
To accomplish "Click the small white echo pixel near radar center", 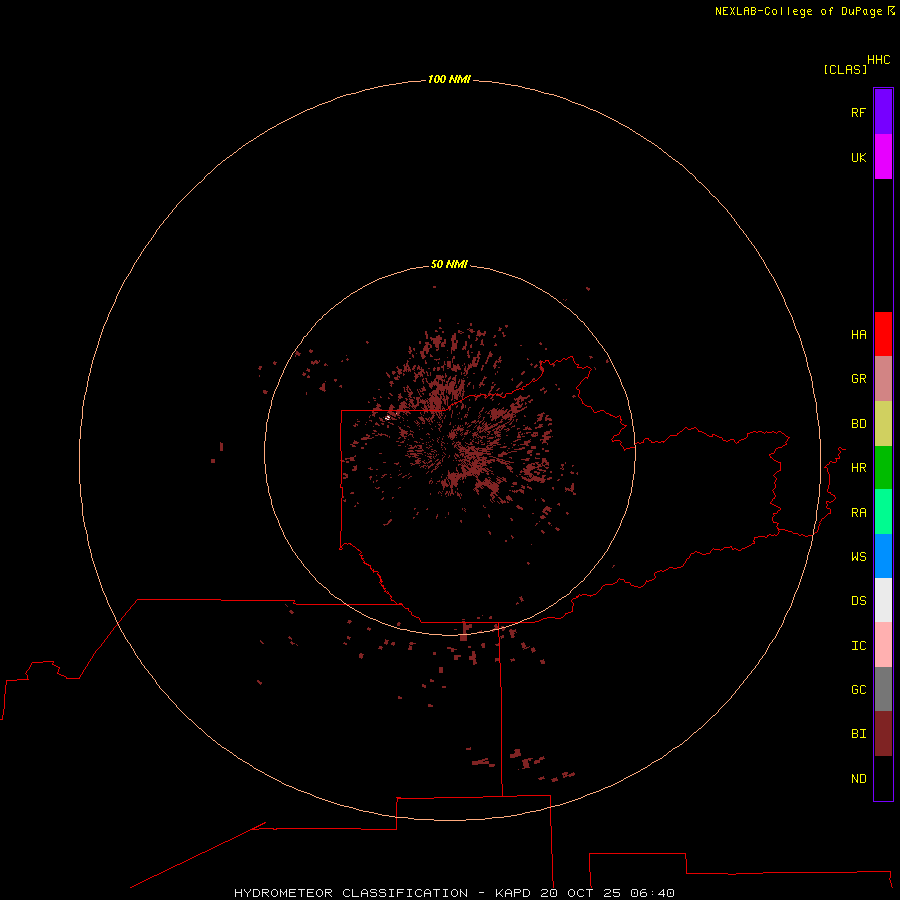I will point(387,418).
